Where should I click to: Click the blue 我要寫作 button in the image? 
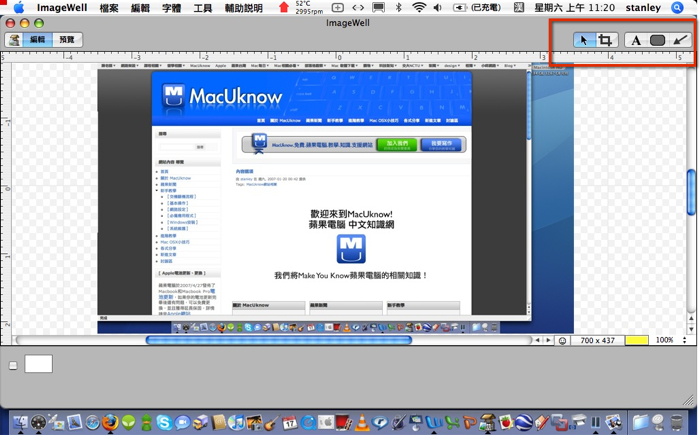click(x=441, y=145)
